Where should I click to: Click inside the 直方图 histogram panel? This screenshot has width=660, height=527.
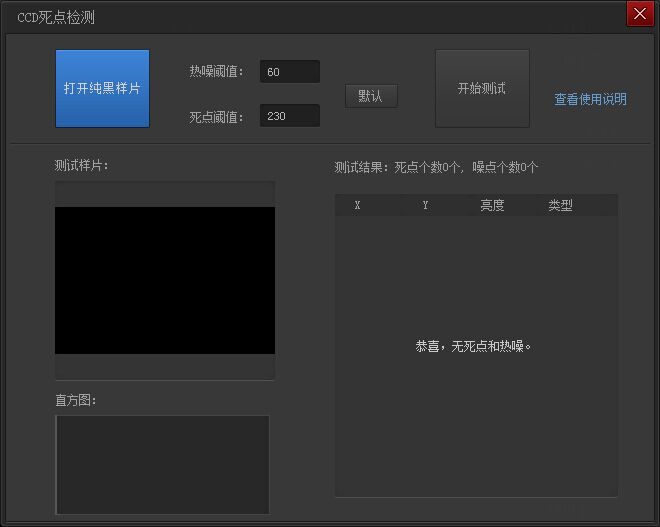click(x=162, y=465)
